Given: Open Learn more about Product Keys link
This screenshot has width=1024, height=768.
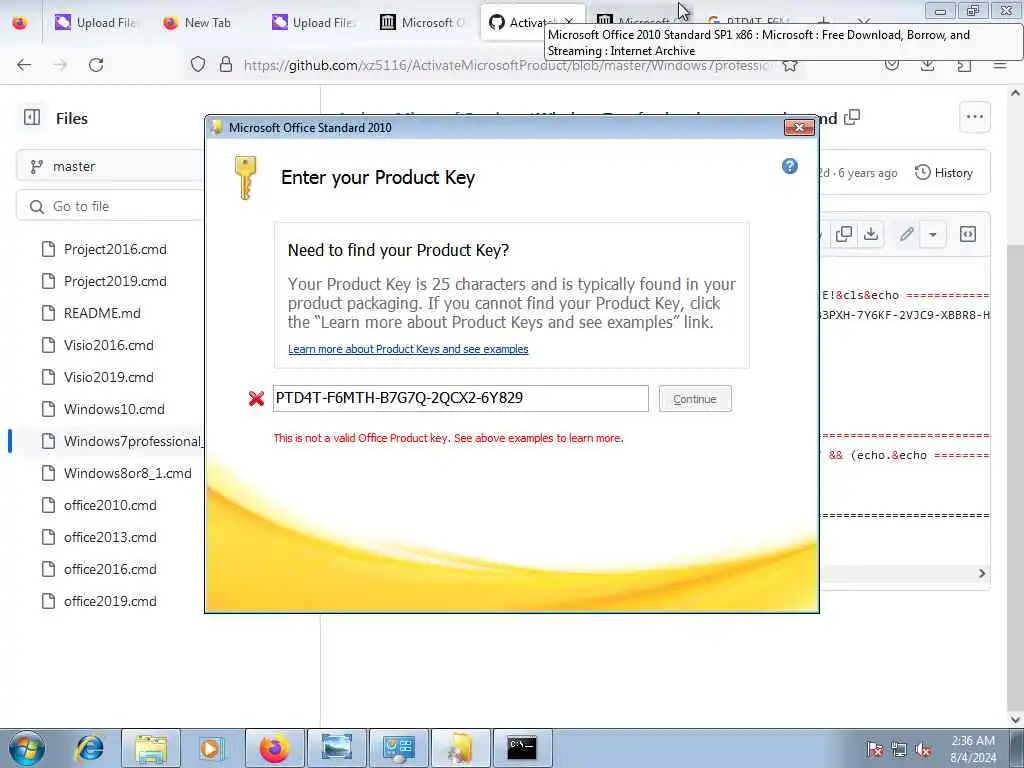Looking at the screenshot, I should pyautogui.click(x=408, y=349).
